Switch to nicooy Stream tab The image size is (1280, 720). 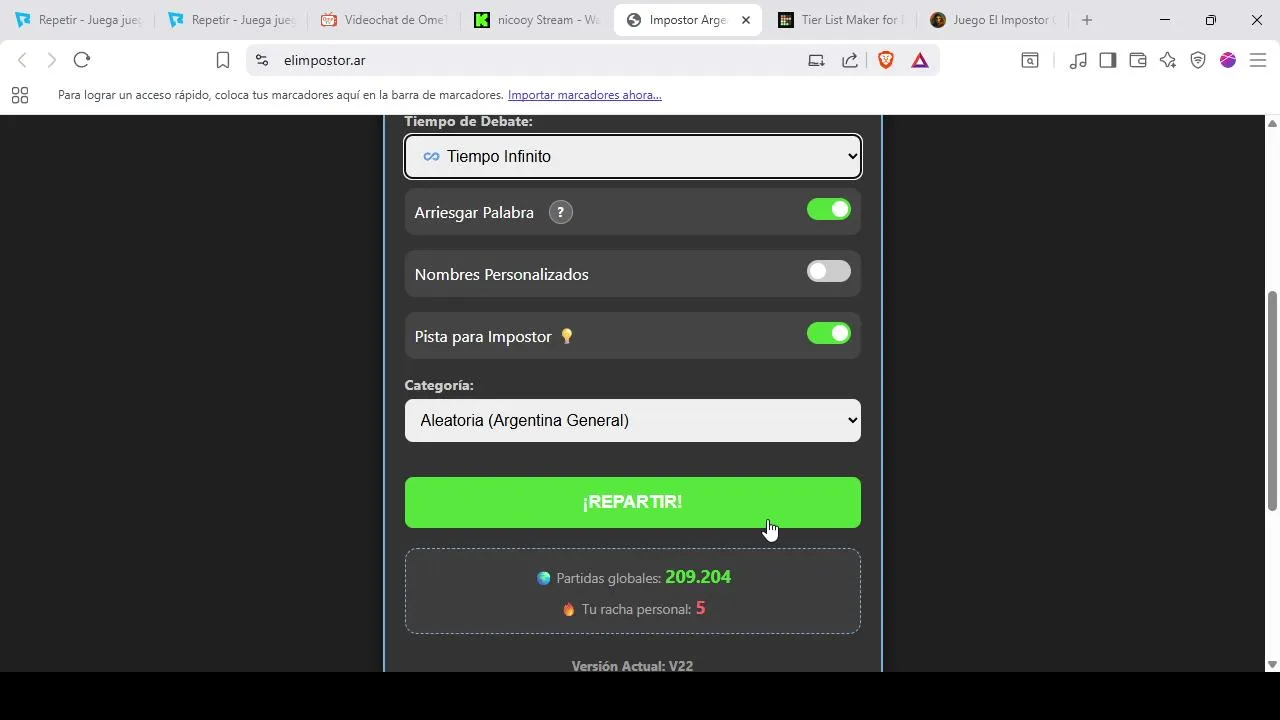tap(538, 20)
